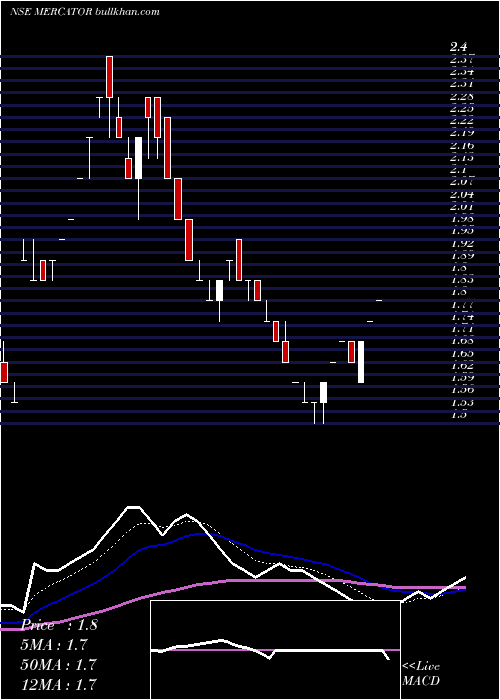The width and height of the screenshot is (500, 700).
Task: Click the 'Price : 1.8' readout
Action: [59, 625]
